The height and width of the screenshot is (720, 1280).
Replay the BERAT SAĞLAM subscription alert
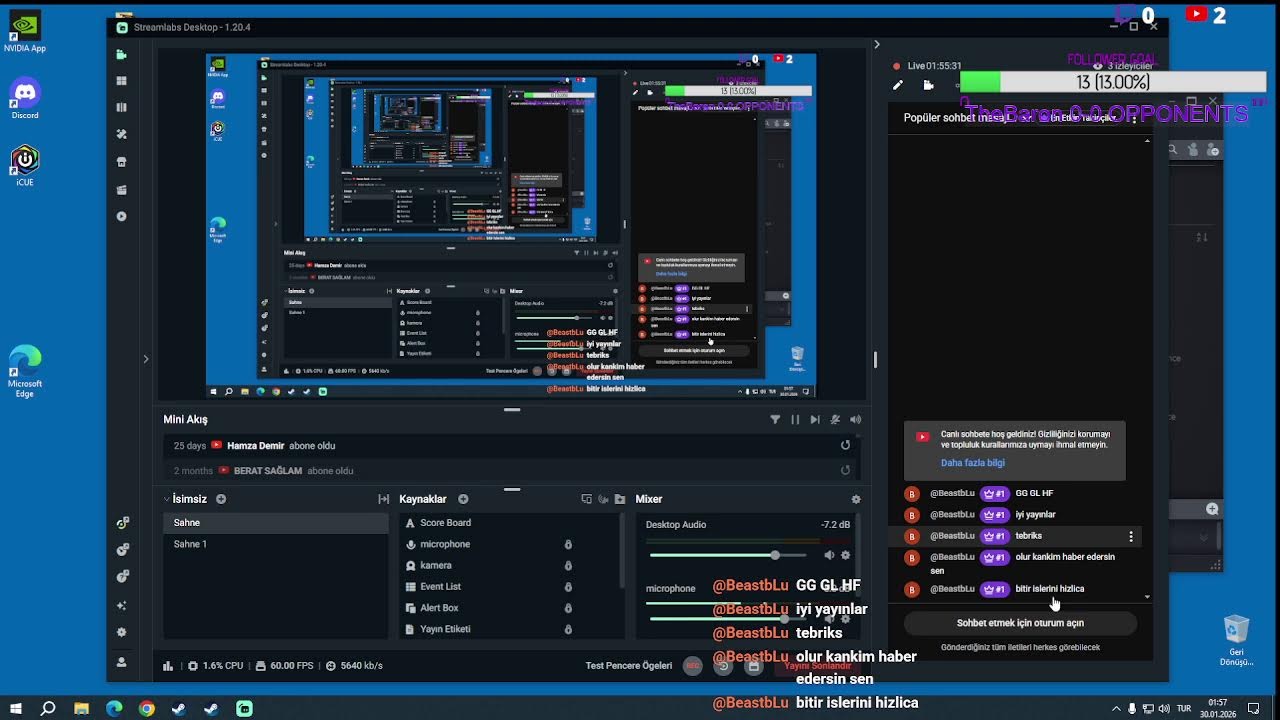click(845, 470)
